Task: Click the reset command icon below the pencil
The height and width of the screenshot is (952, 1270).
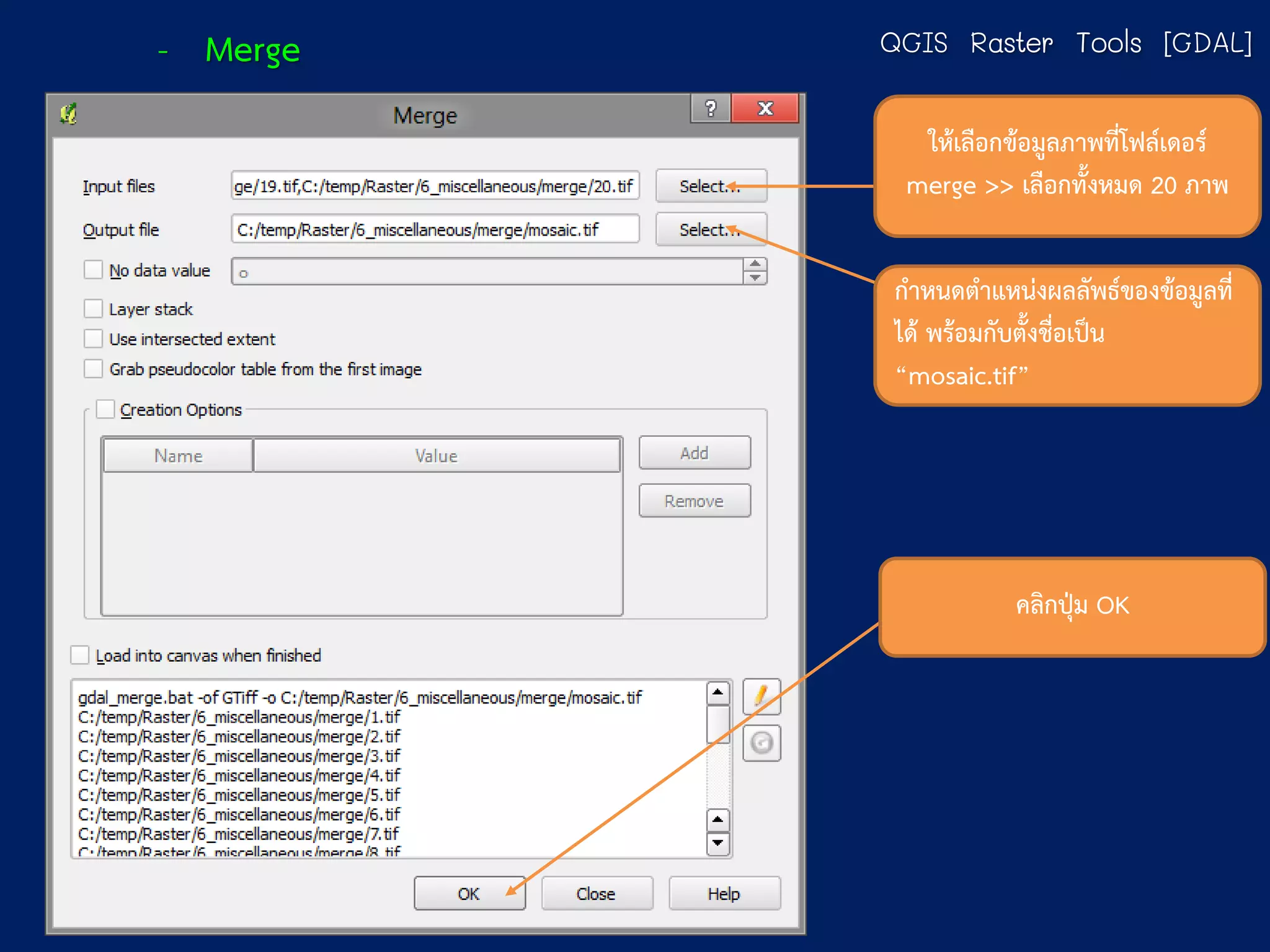Action: pos(762,743)
